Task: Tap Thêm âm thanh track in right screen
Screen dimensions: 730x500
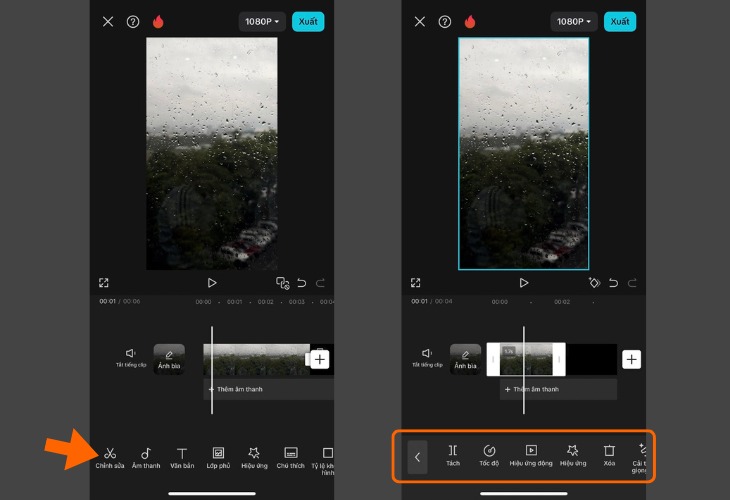Action: [x=536, y=389]
